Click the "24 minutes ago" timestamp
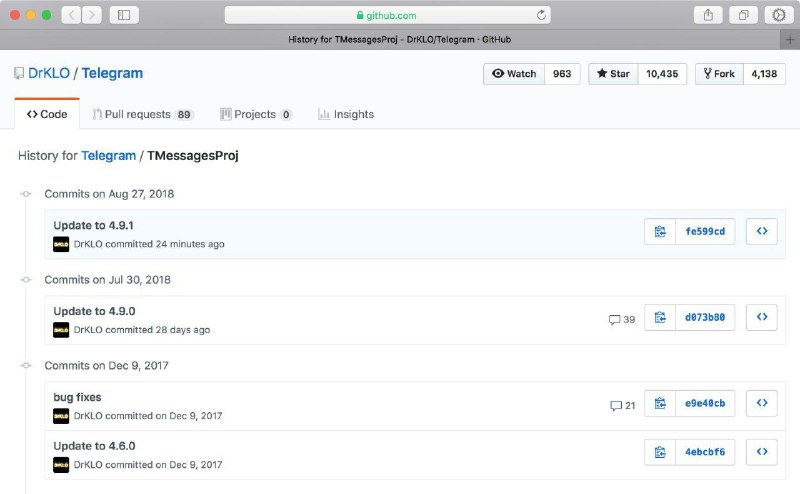Image resolution: width=800 pixels, height=494 pixels. click(x=190, y=244)
